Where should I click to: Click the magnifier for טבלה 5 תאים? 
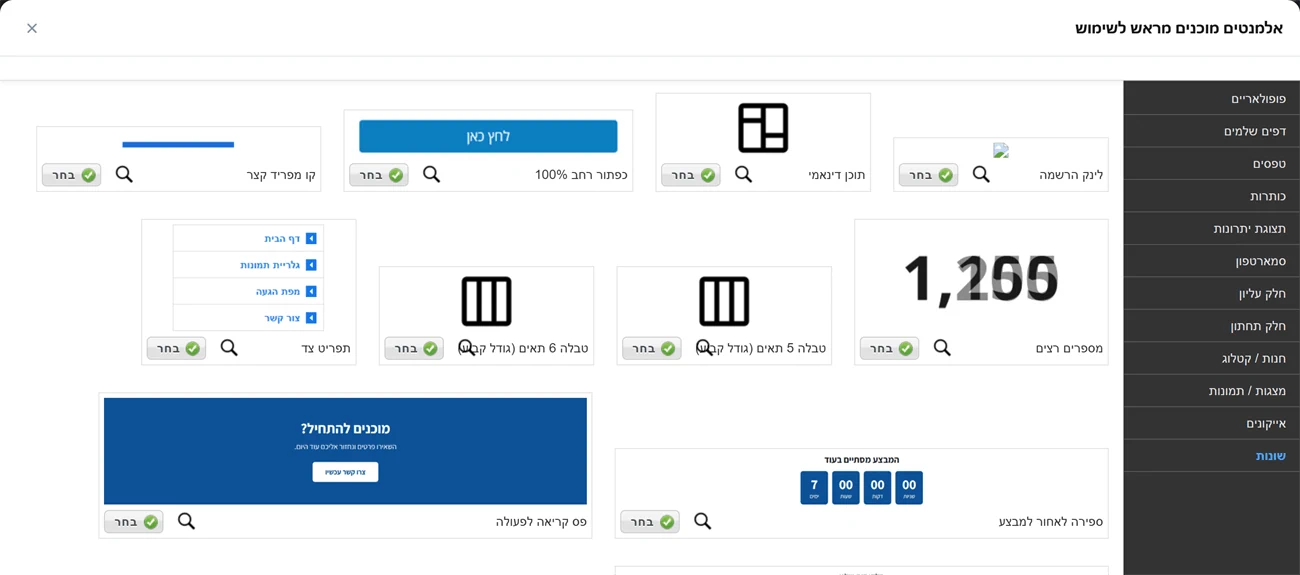pyautogui.click(x=704, y=347)
